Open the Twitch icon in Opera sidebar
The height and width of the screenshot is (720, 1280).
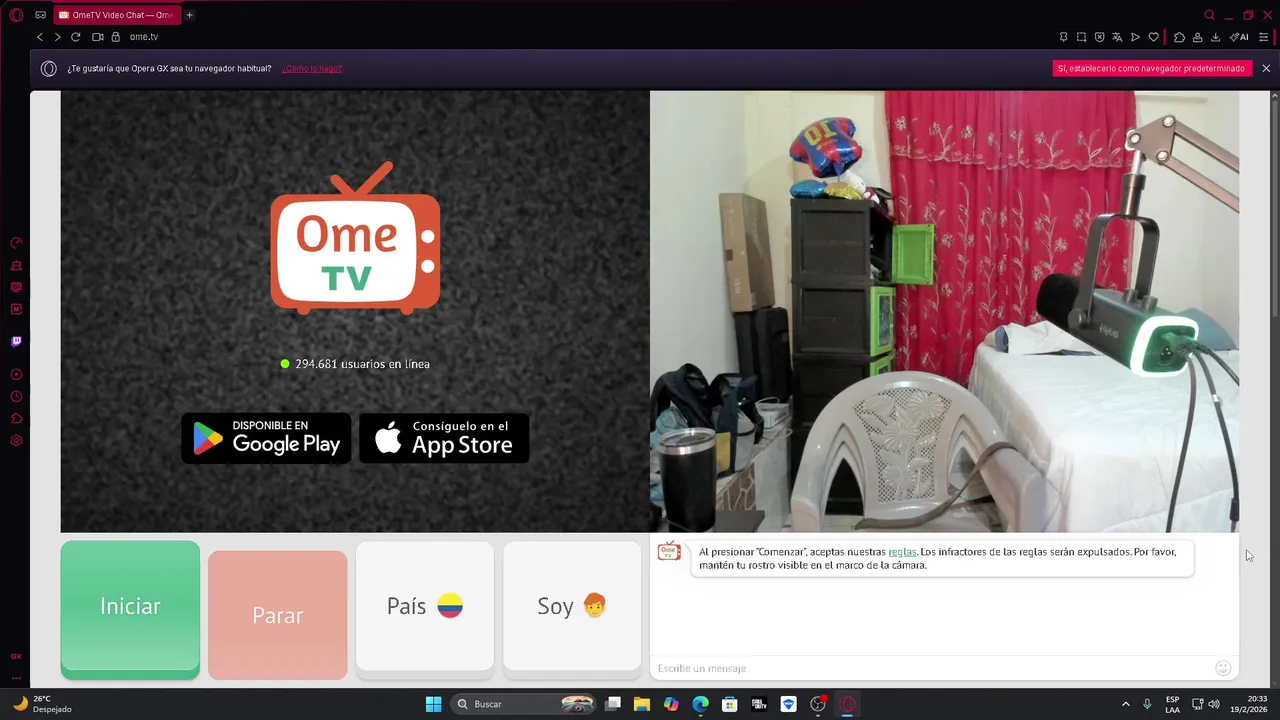(16, 341)
